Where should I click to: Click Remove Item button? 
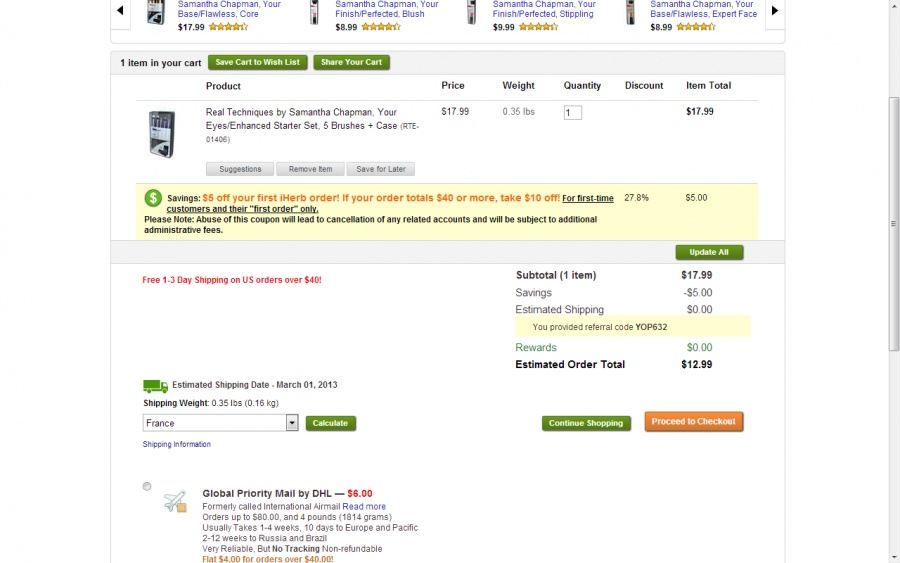[310, 169]
